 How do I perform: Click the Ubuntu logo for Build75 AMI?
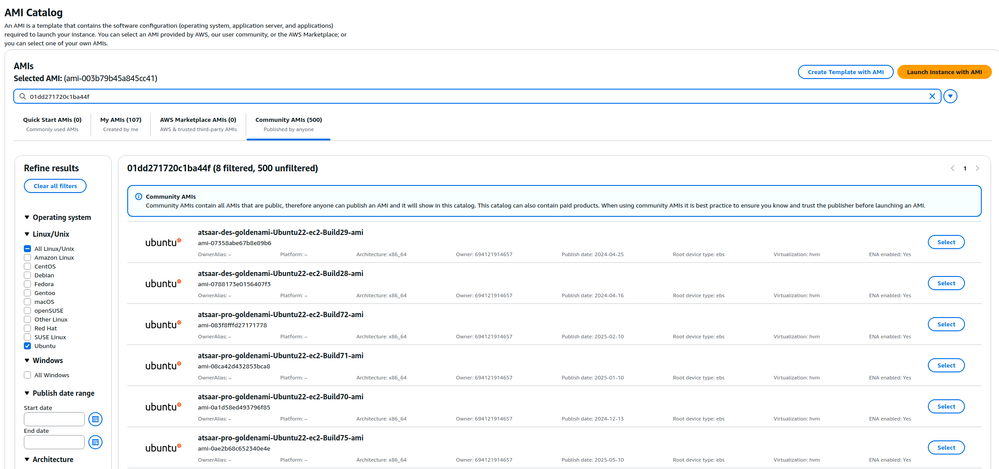pyautogui.click(x=163, y=448)
